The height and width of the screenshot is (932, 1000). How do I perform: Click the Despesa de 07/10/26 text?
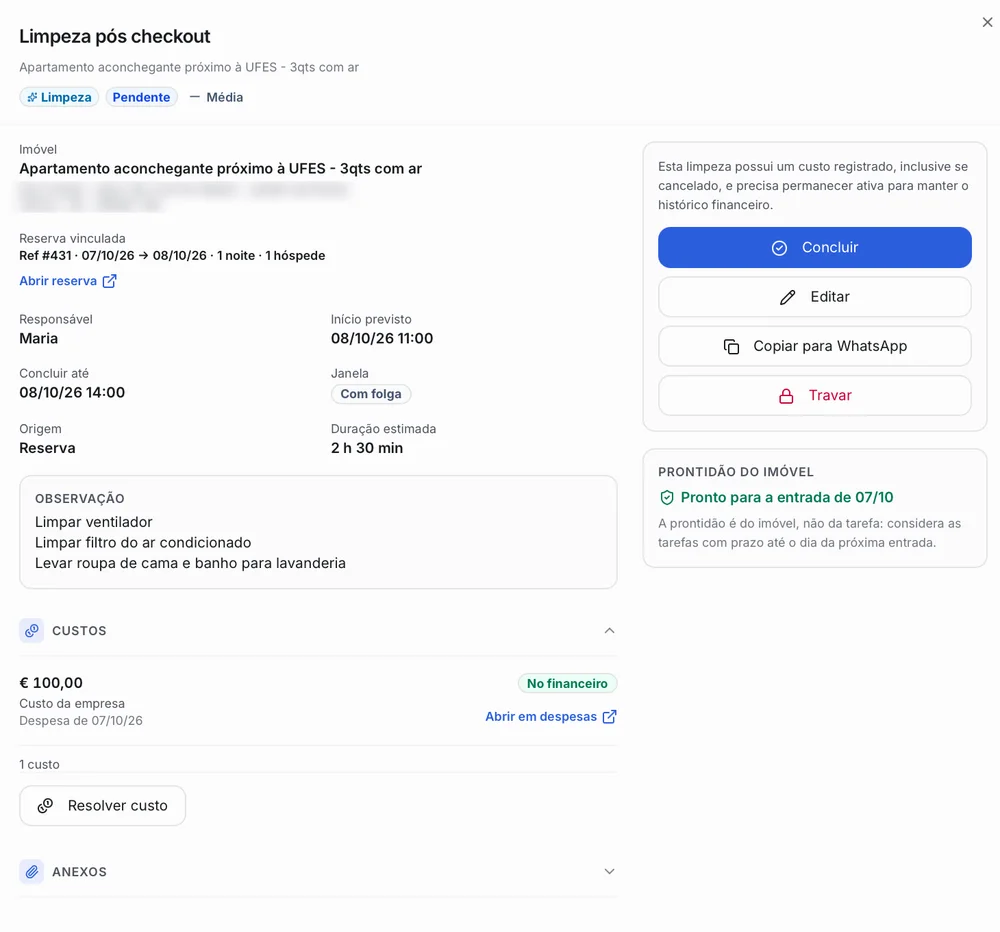pyautogui.click(x=81, y=721)
